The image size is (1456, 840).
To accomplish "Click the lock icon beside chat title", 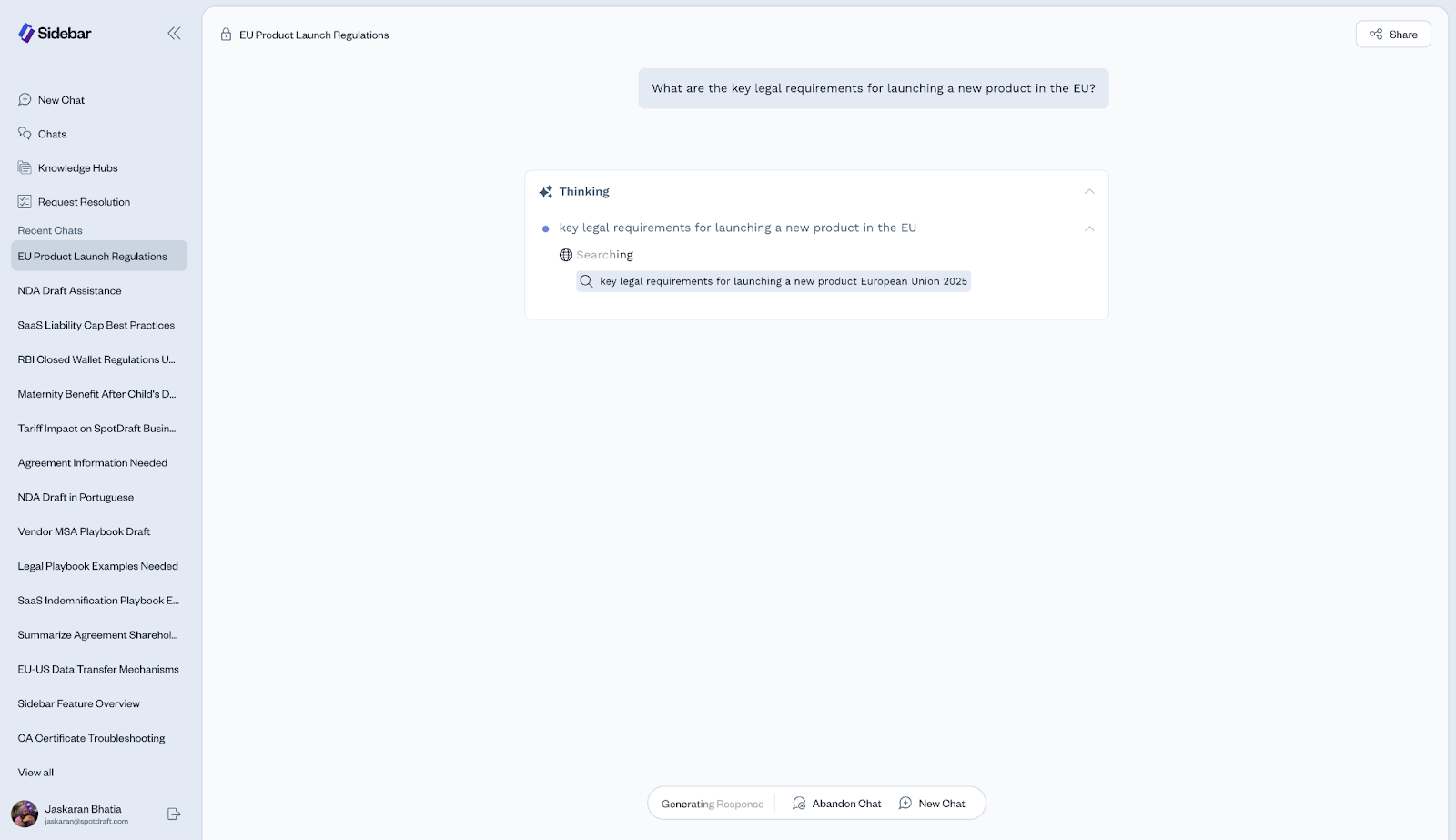I will coord(226,35).
